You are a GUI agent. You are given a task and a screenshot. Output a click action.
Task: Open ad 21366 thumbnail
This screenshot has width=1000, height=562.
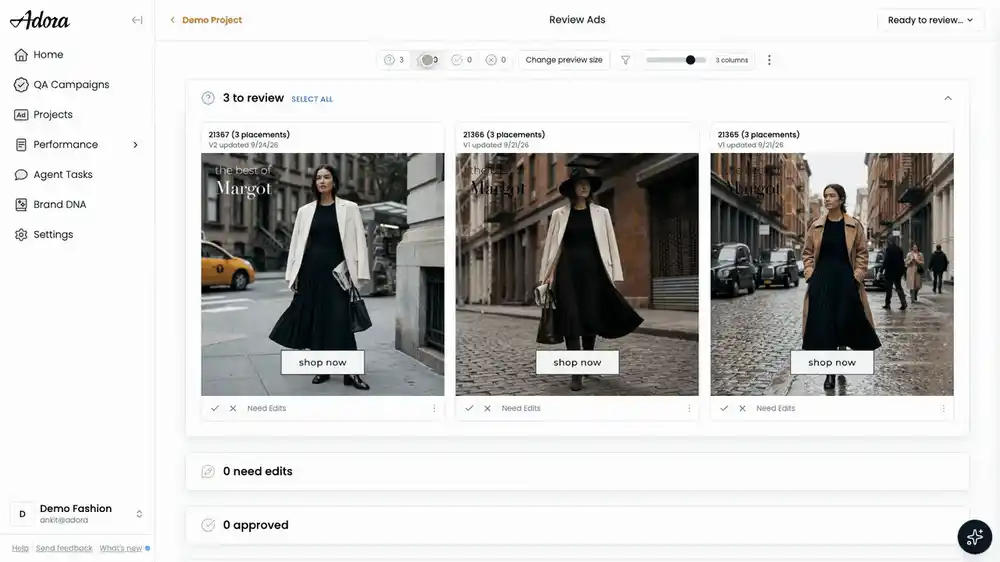[577, 274]
